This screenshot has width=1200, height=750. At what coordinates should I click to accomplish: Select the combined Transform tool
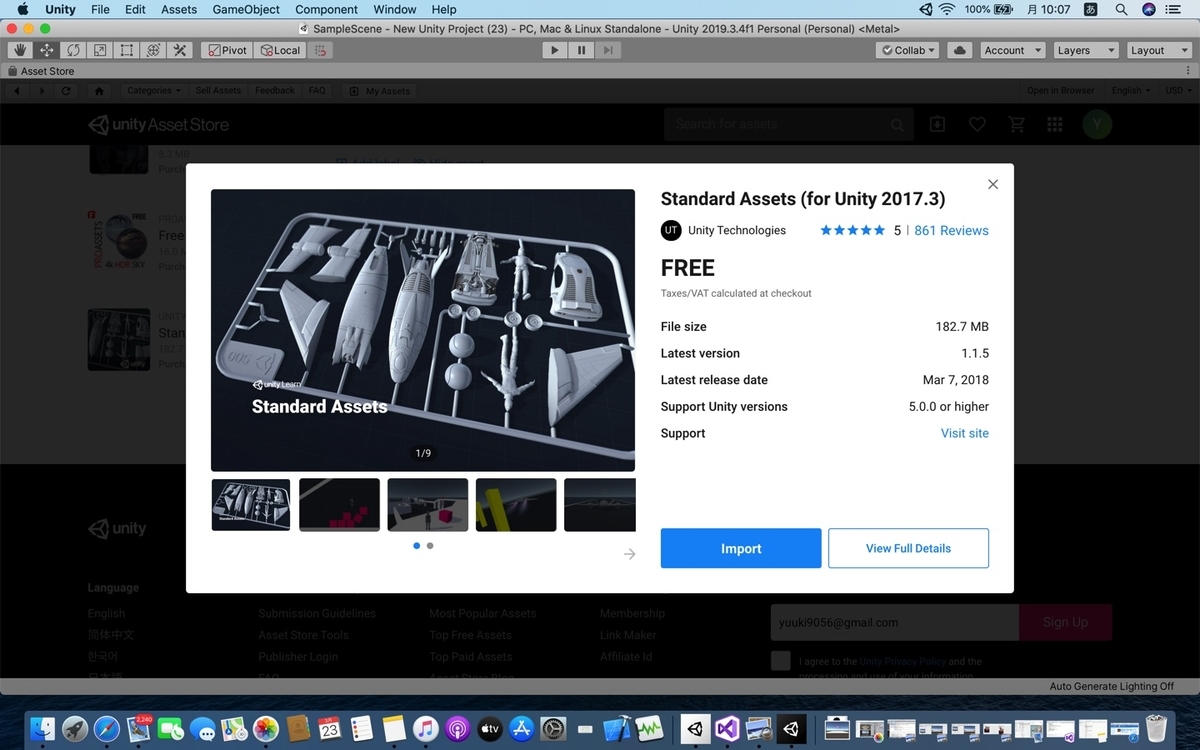153,50
